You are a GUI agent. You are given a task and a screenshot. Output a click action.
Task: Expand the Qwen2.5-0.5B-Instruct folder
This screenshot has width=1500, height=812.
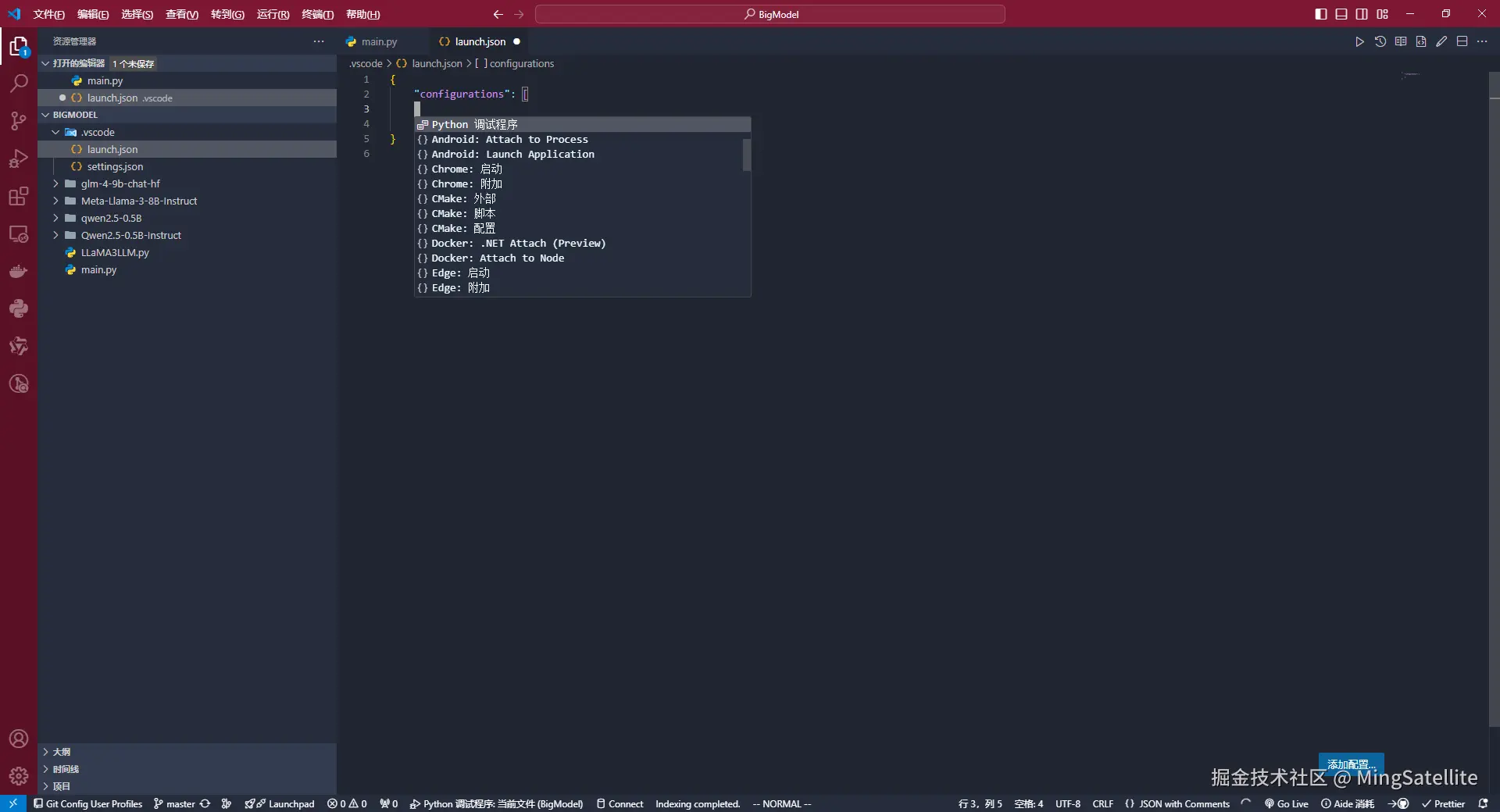(55, 235)
